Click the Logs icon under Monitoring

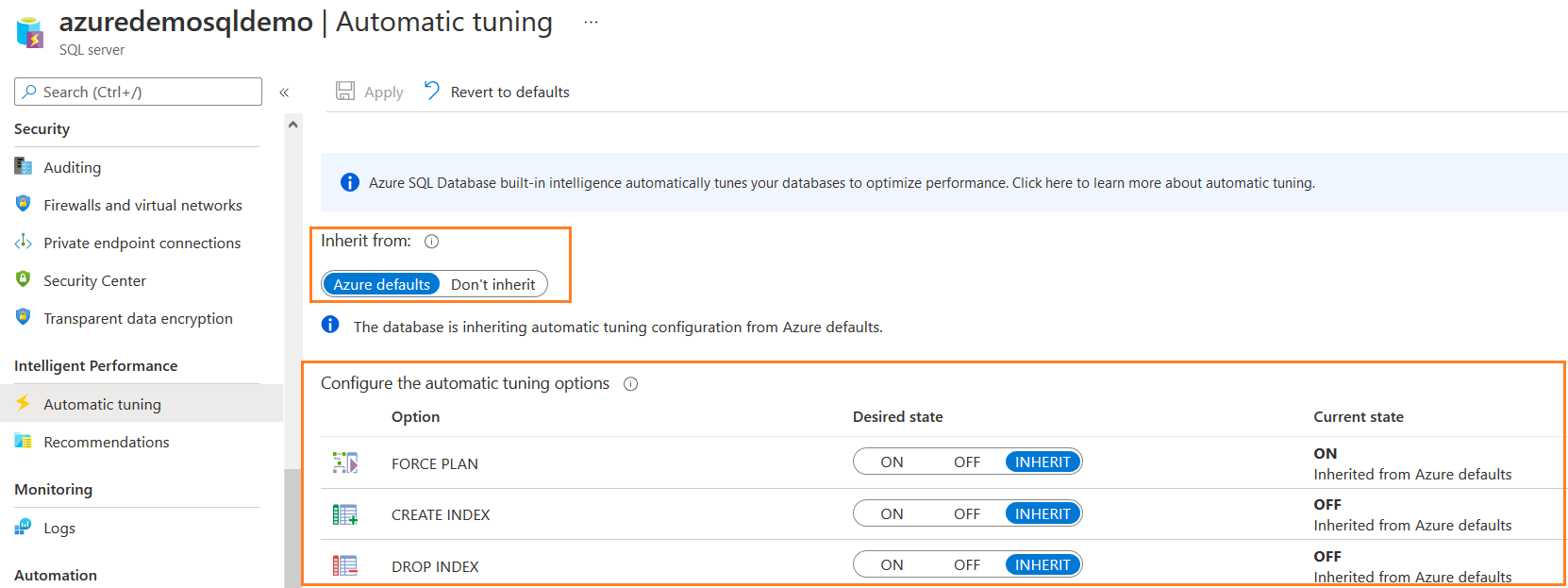click(24, 528)
